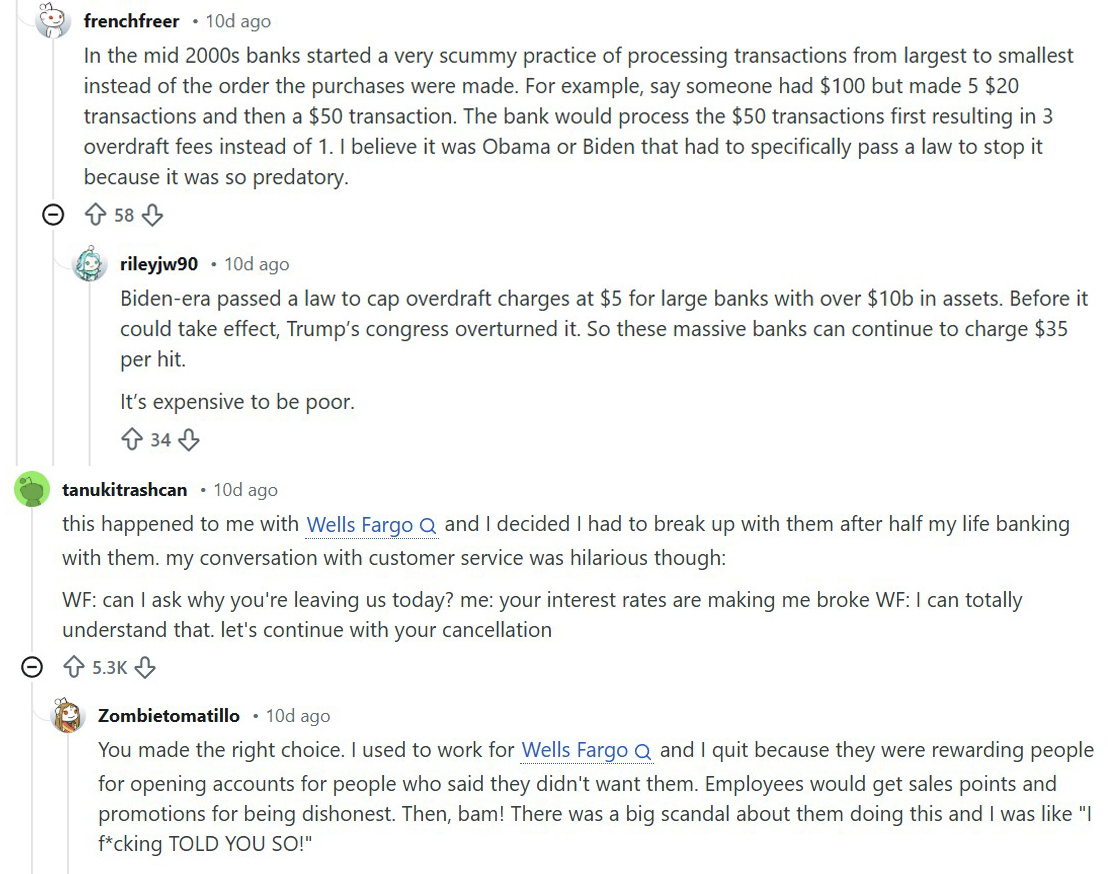Click rileyjw90's 10d ago timestamp

coord(256,264)
